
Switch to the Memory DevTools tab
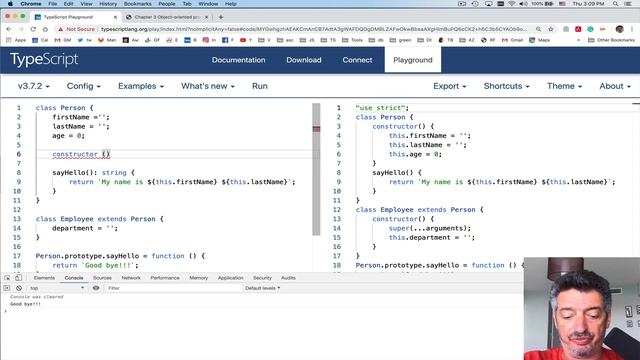click(199, 278)
